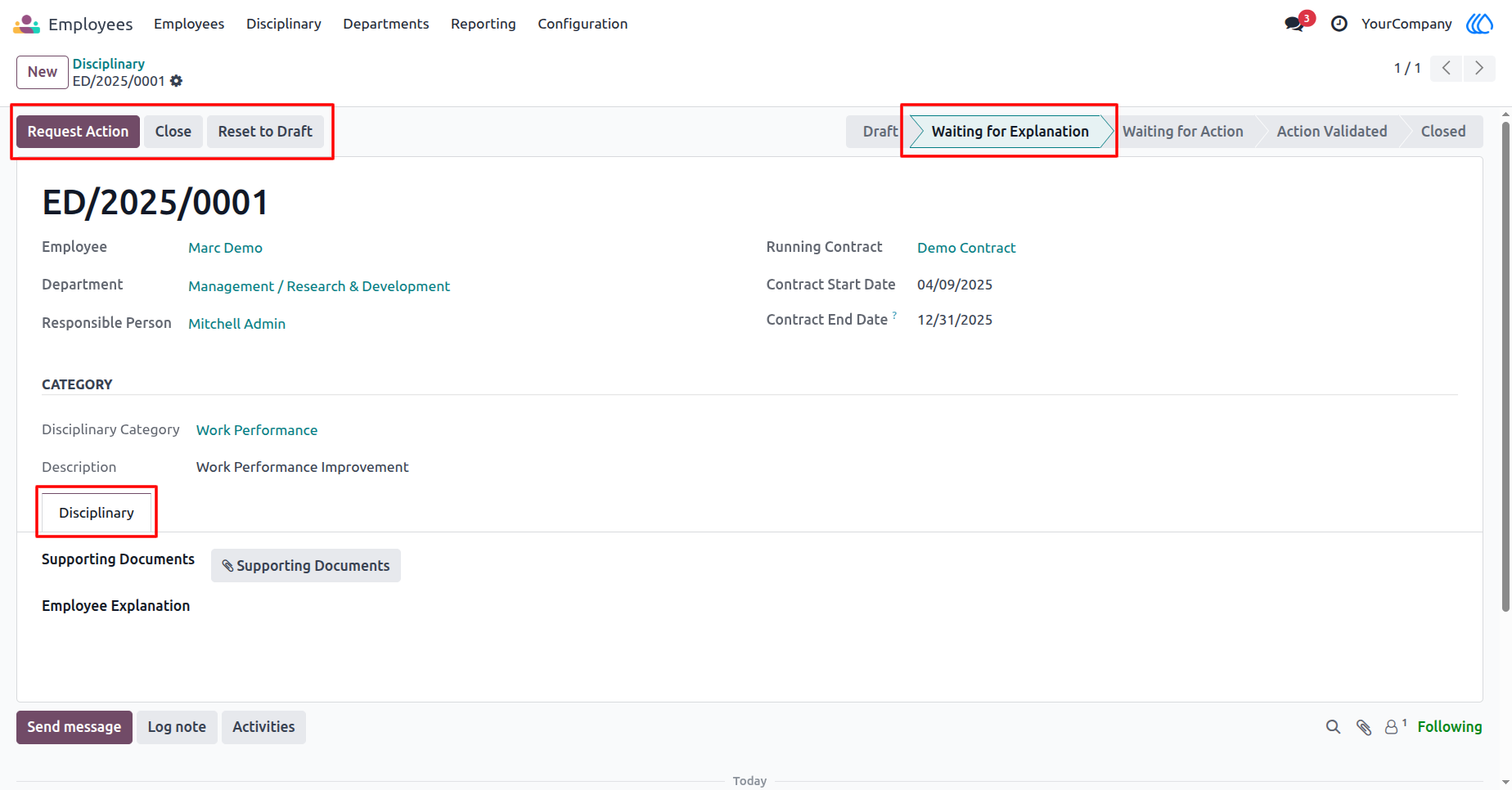This screenshot has width=1512, height=790.
Task: Open employee Marc Demo link
Action: coord(225,248)
